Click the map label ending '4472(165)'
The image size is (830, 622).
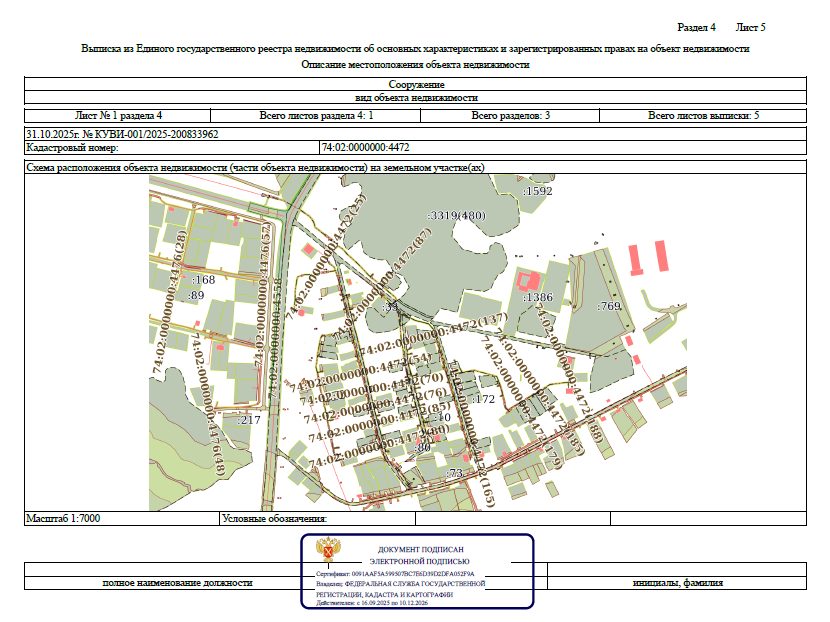tap(470, 435)
